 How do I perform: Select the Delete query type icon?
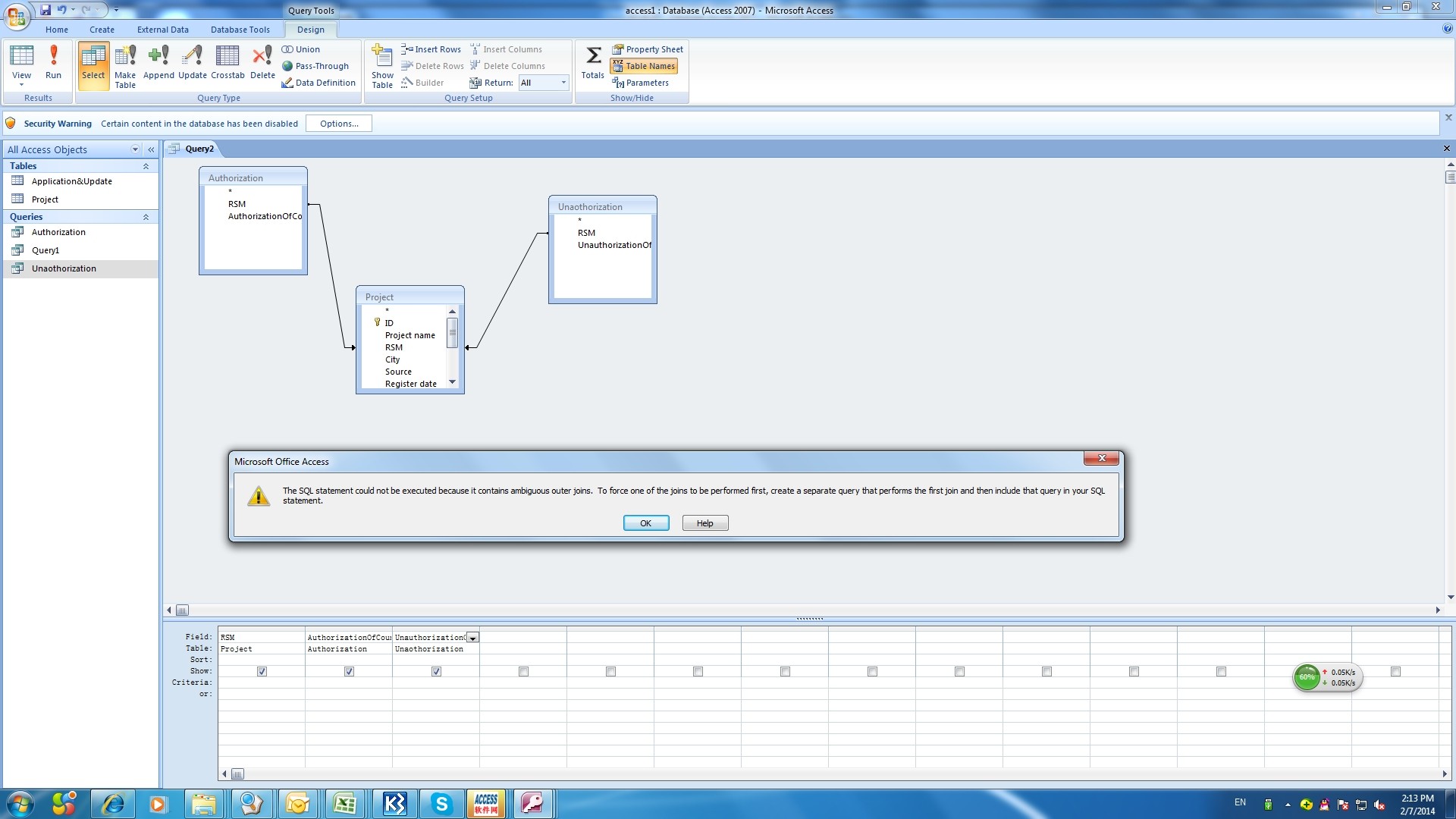262,61
